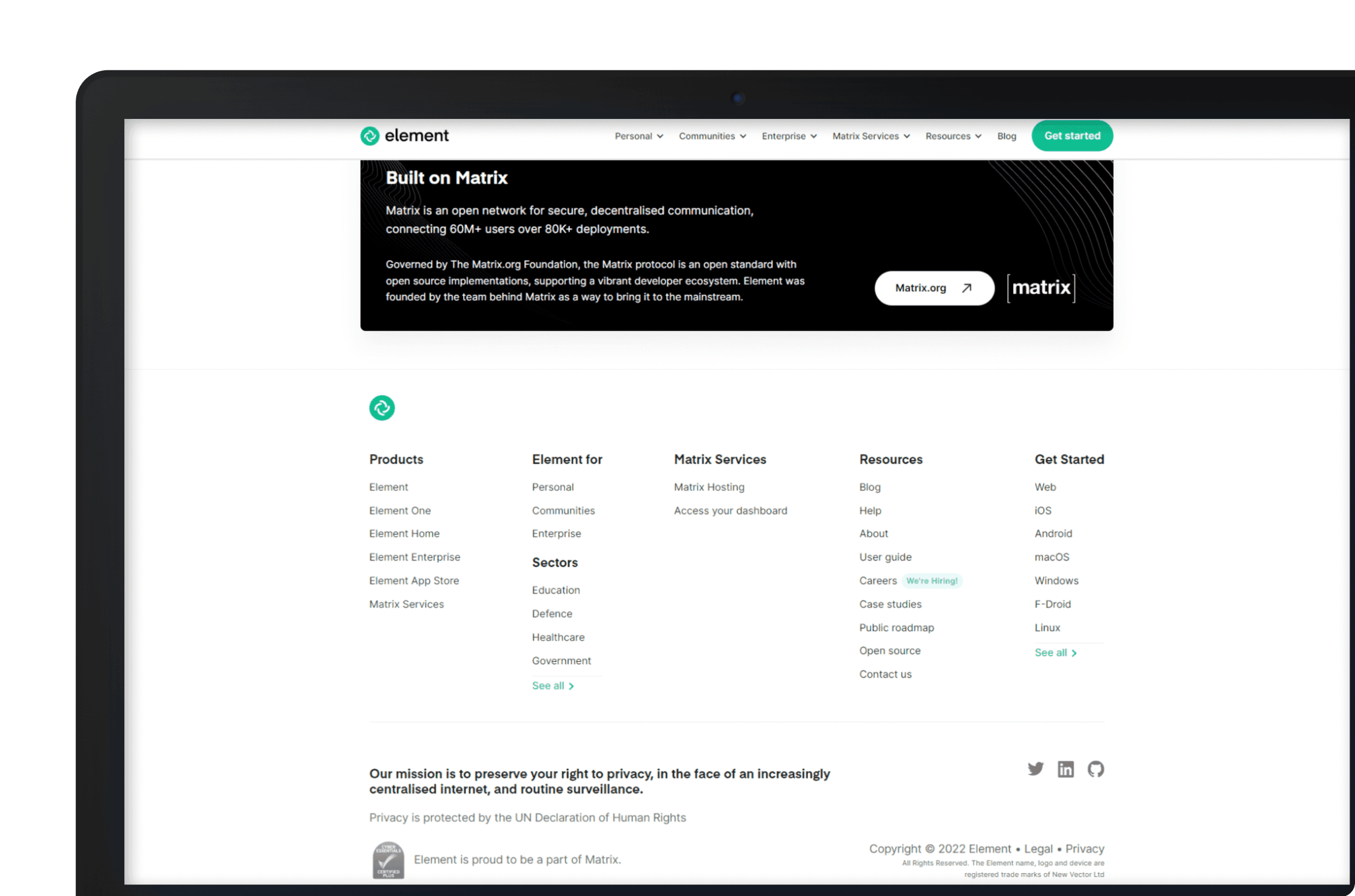1355x896 pixels.
Task: Get started on iOS
Action: tap(1043, 510)
